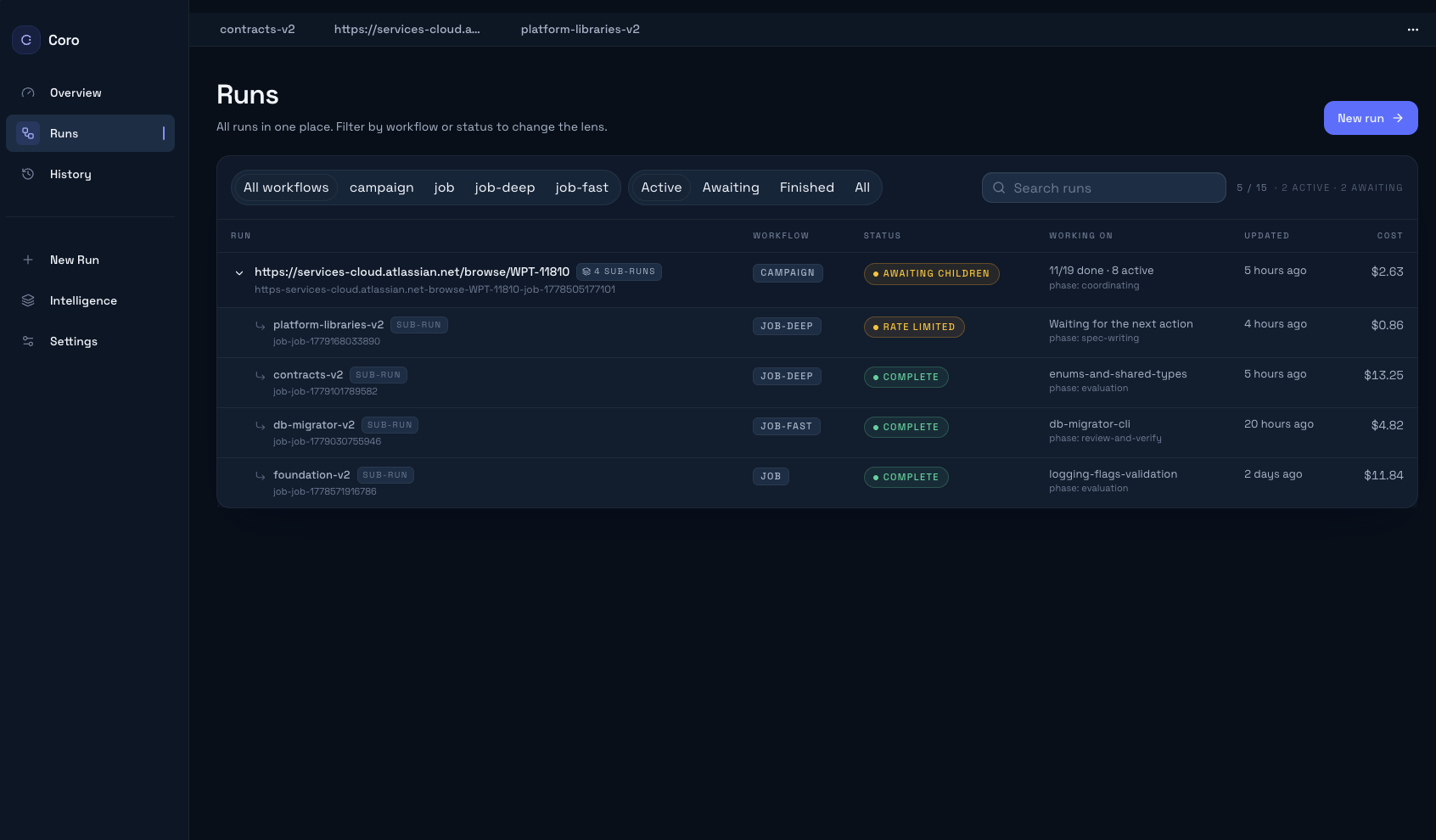Screen dimensions: 1436x840
Task: Switch to platform-libraries-v2 tab
Action: pyautogui.click(x=581, y=29)
